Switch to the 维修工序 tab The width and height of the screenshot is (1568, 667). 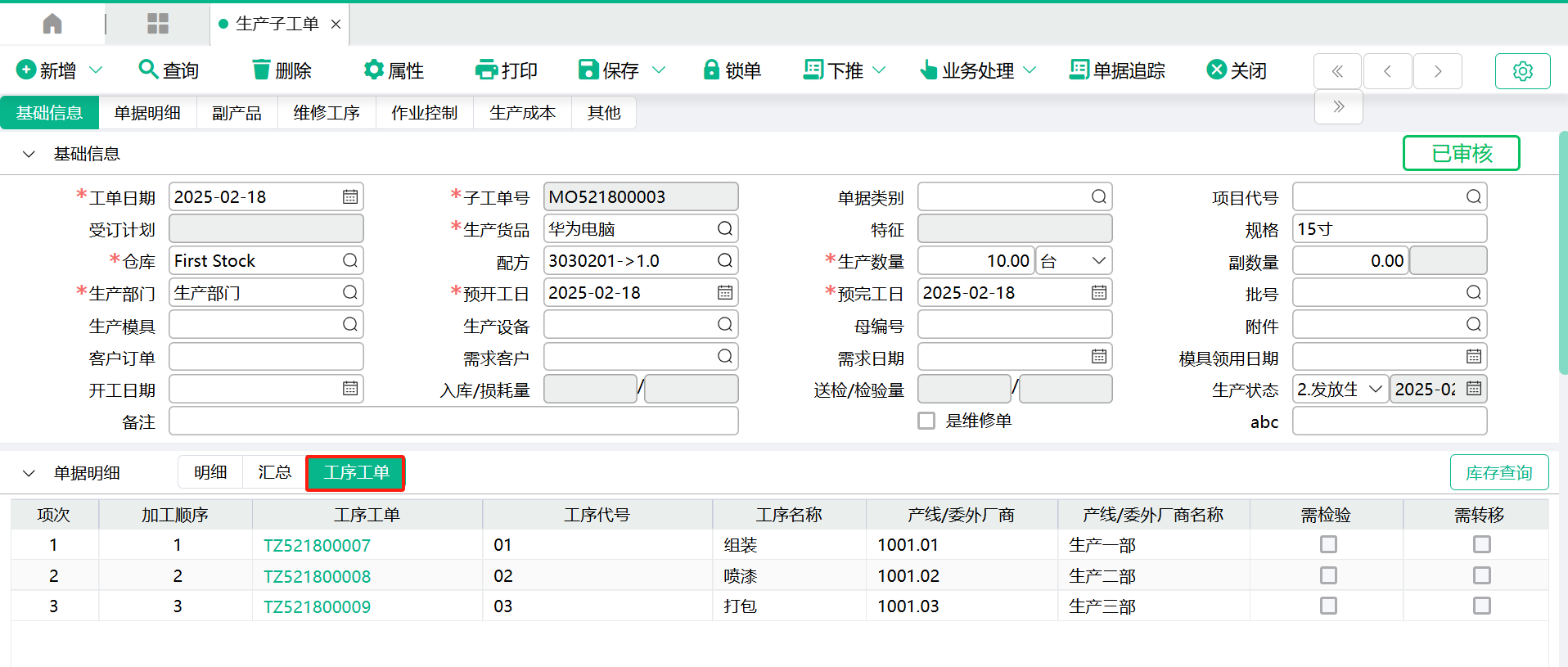click(327, 113)
